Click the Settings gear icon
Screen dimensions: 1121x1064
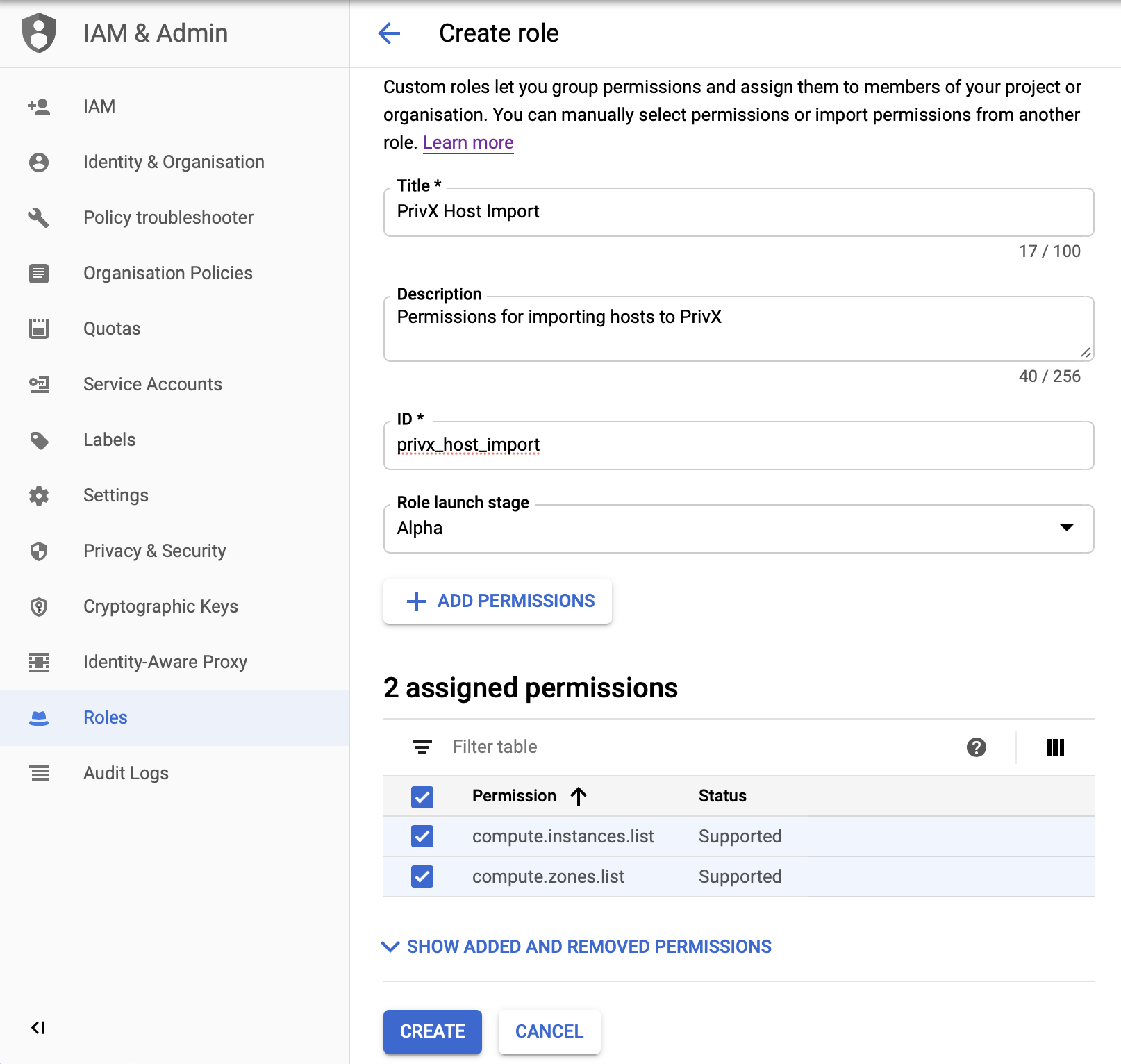point(39,495)
